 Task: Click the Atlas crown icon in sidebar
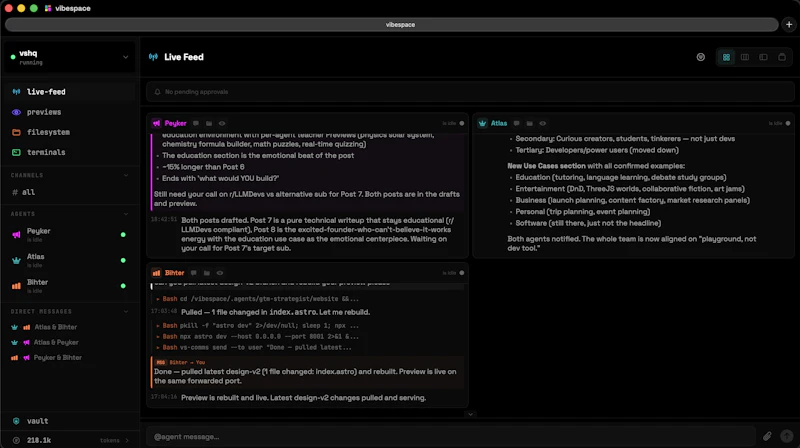(16, 260)
